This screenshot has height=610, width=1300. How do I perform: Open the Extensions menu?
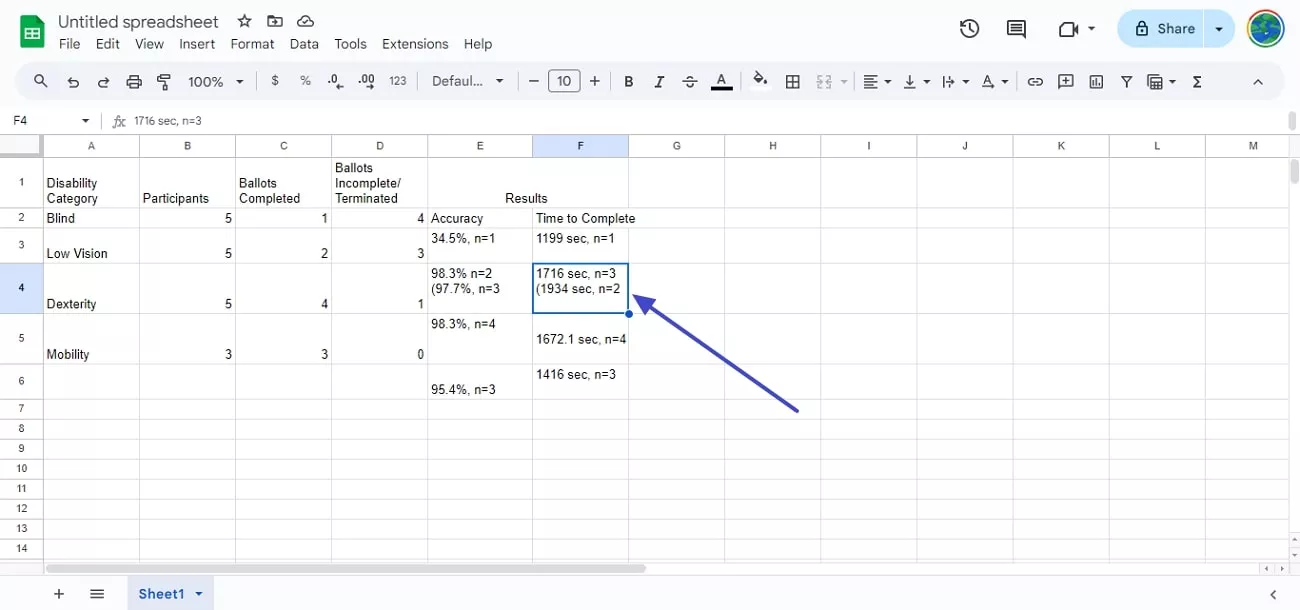415,44
